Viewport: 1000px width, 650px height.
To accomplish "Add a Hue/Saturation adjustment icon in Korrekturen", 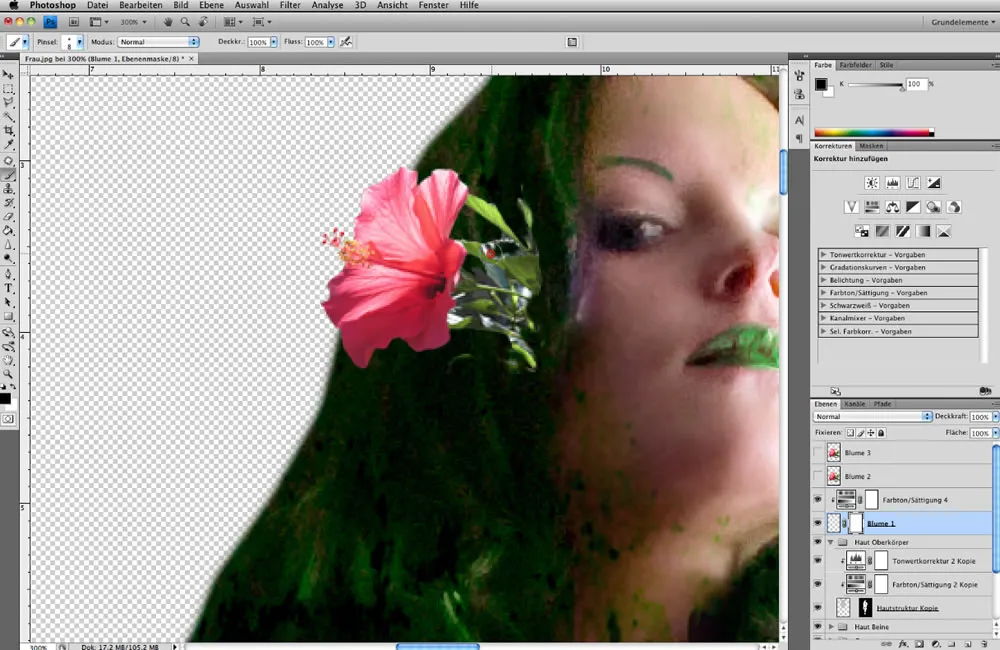I will 874,206.
